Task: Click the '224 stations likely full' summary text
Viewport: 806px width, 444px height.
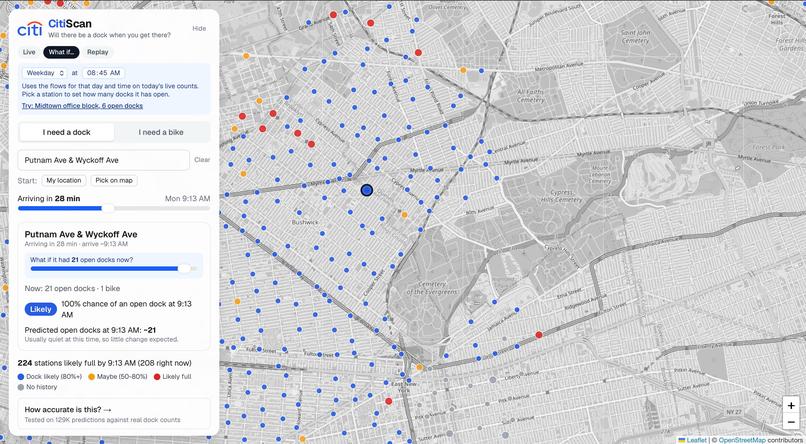Action: (x=104, y=363)
